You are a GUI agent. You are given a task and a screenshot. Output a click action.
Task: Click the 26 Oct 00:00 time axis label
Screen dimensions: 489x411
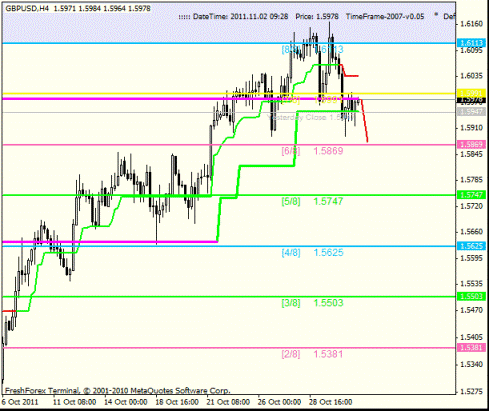(x=279, y=402)
